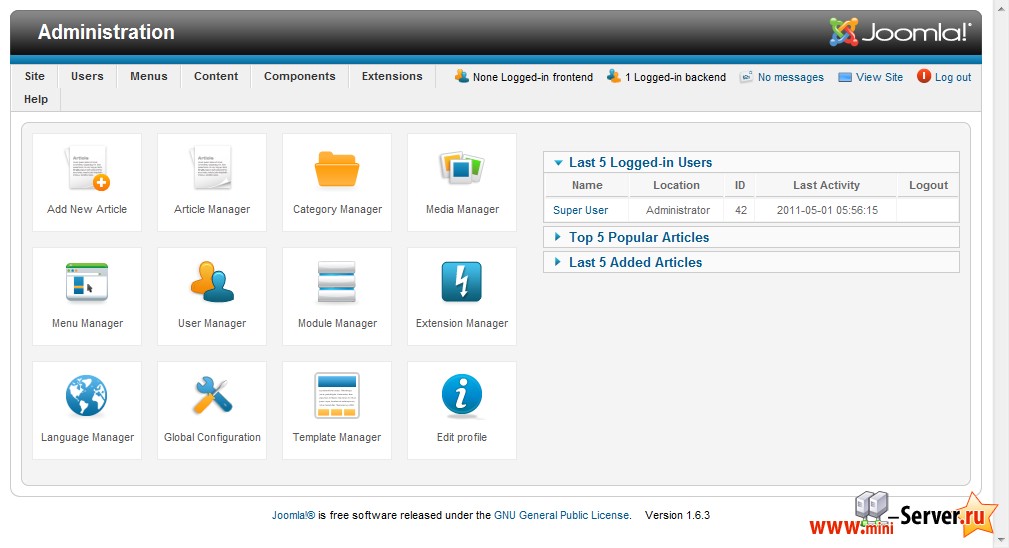The image size is (1009, 548).
Task: Click the Joomla! logo in header
Action: click(900, 32)
